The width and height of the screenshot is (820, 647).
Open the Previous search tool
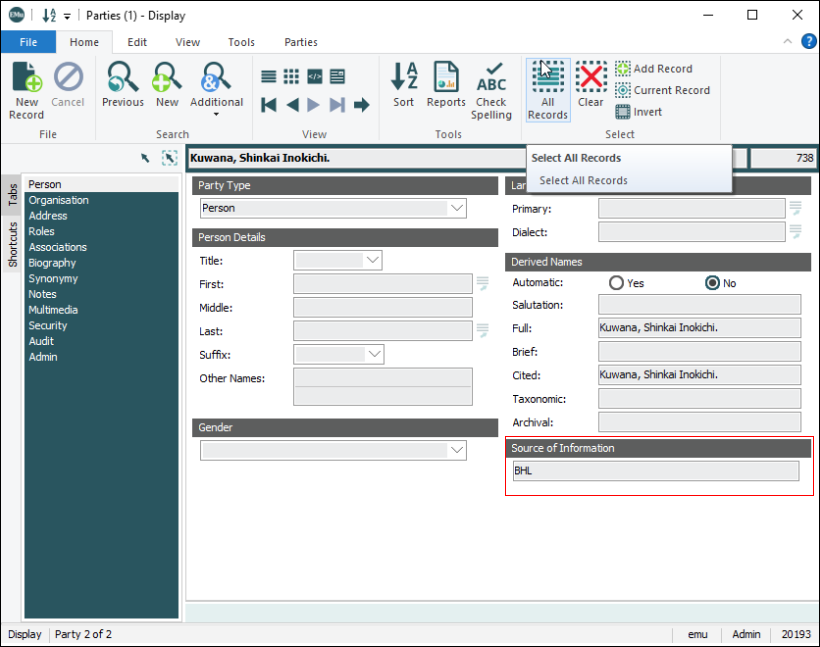pos(122,88)
